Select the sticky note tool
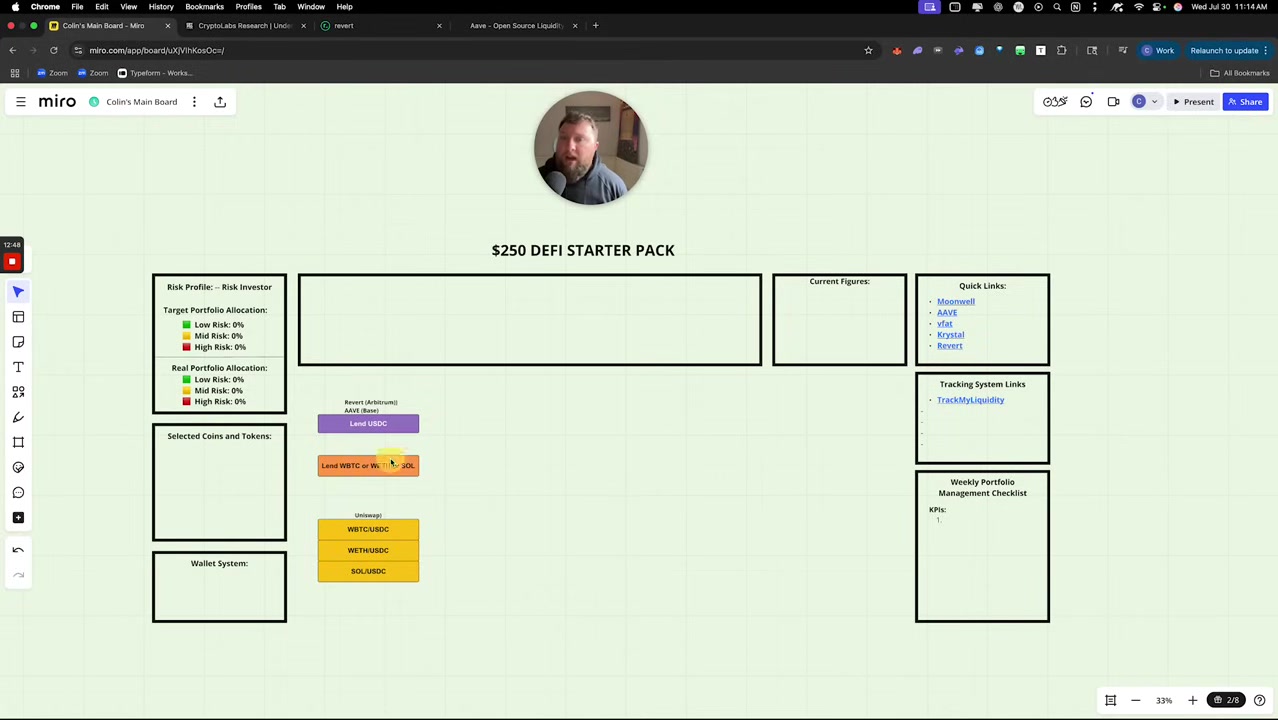The height and width of the screenshot is (720, 1278). (x=18, y=342)
